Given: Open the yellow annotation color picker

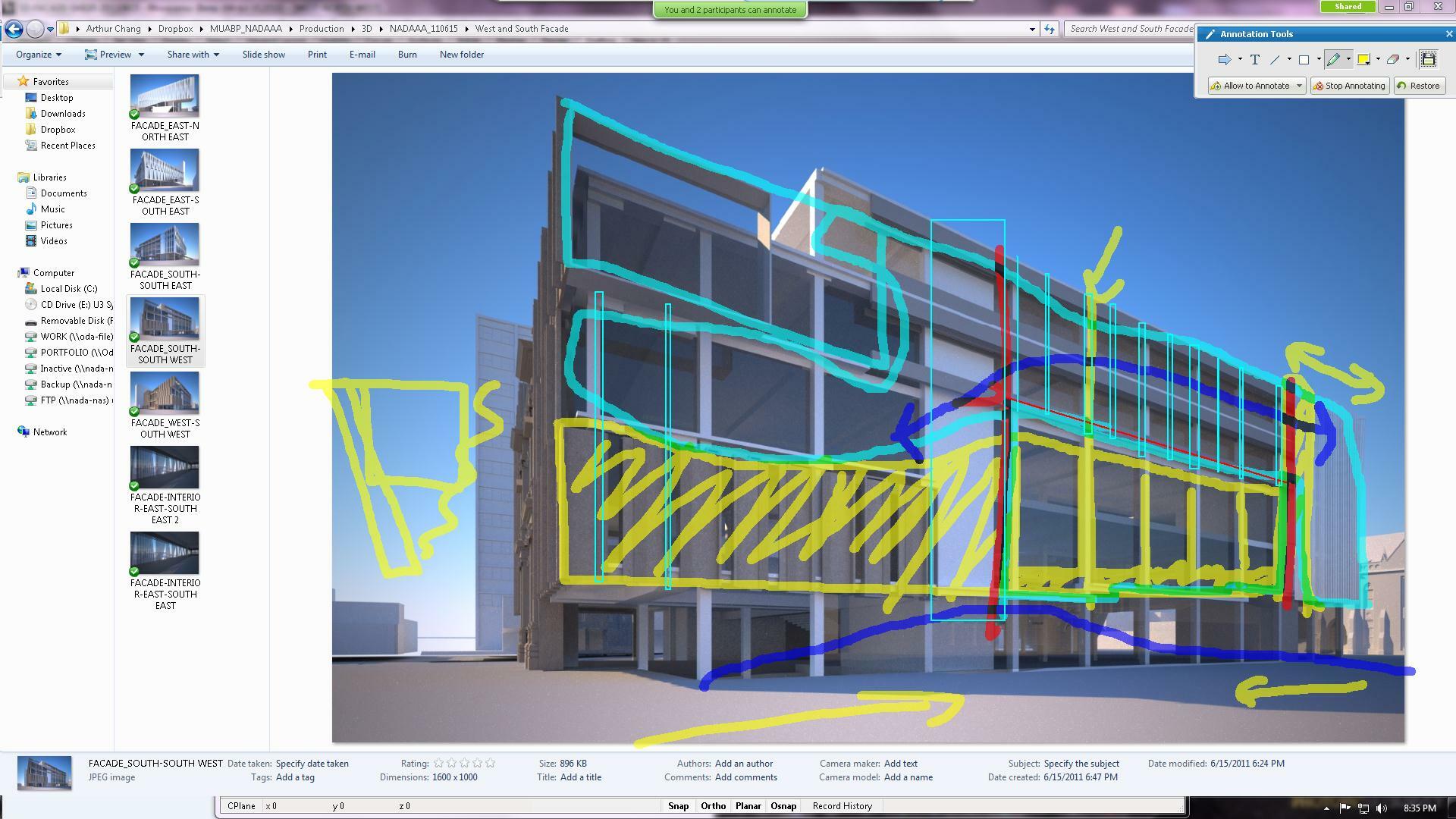Looking at the screenshot, I should pyautogui.click(x=1363, y=60).
